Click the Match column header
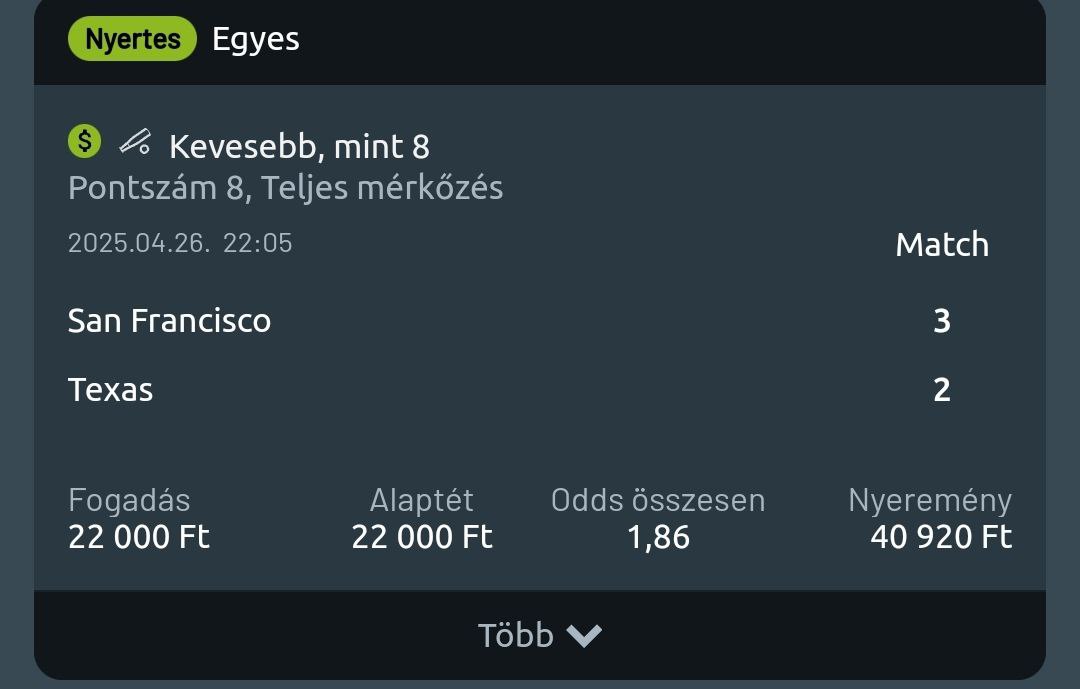The height and width of the screenshot is (689, 1080). click(941, 245)
